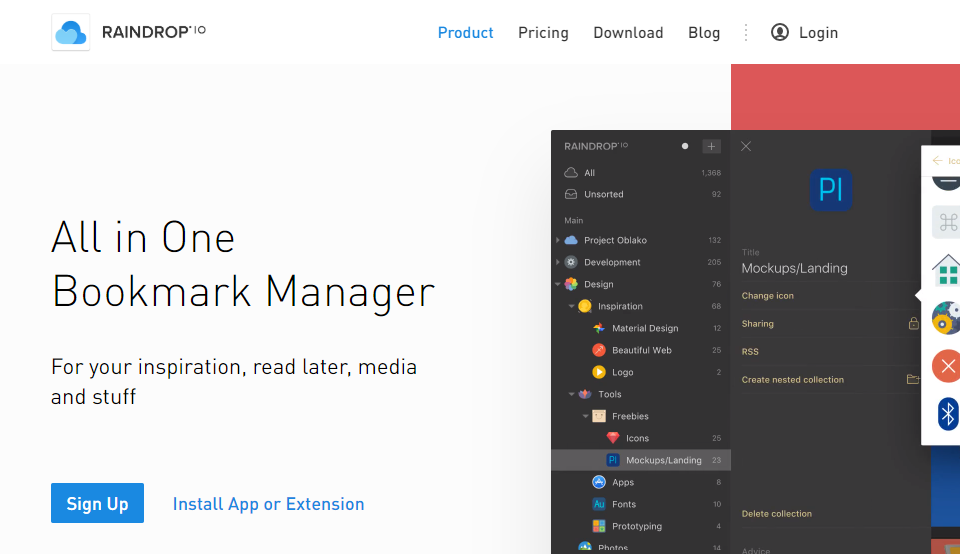The image size is (960, 554).
Task: Click the Development gear icon
Action: pyautogui.click(x=571, y=262)
